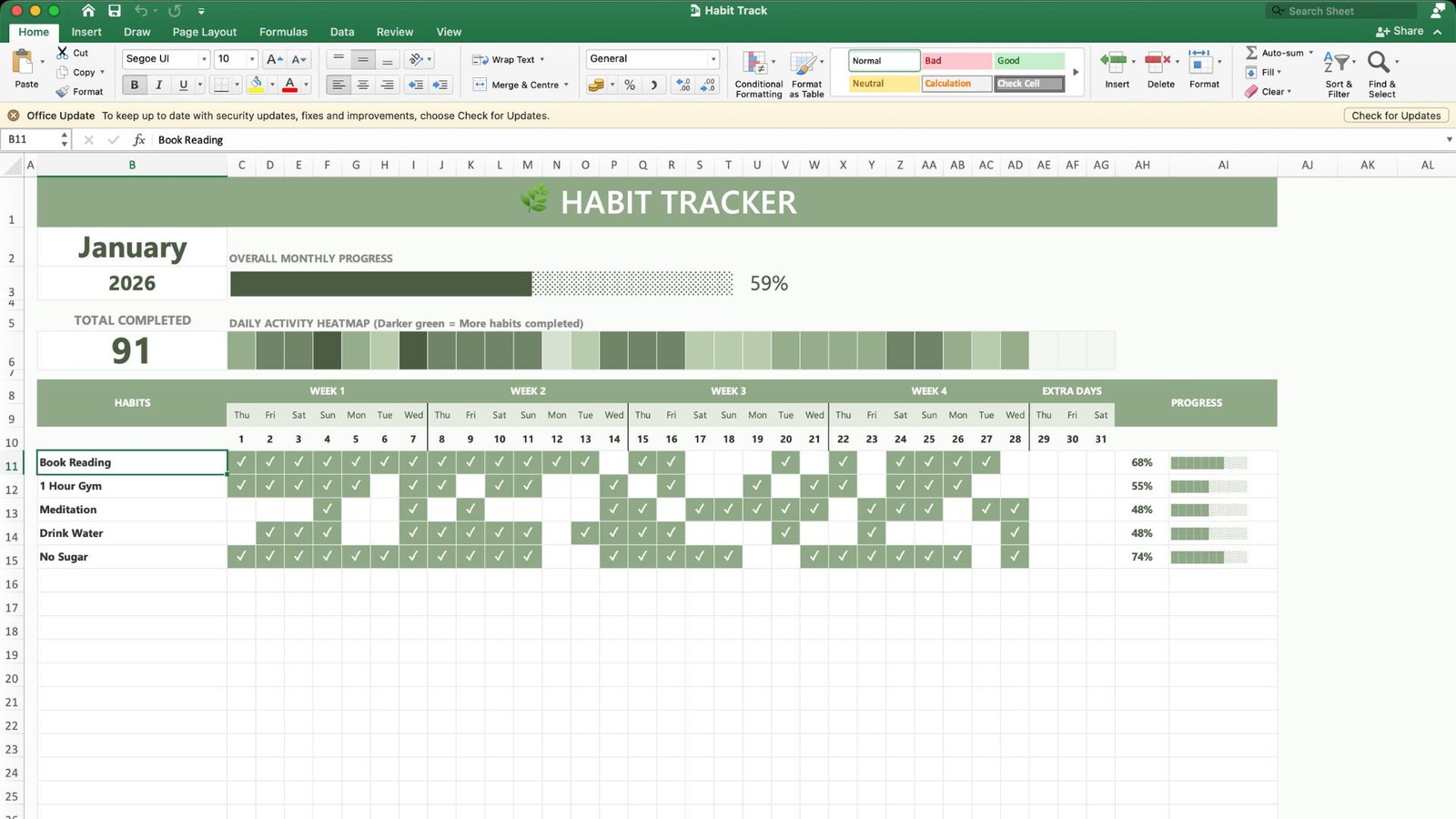Apply the Neutral cell style
The image size is (1456, 819).
[x=885, y=84]
